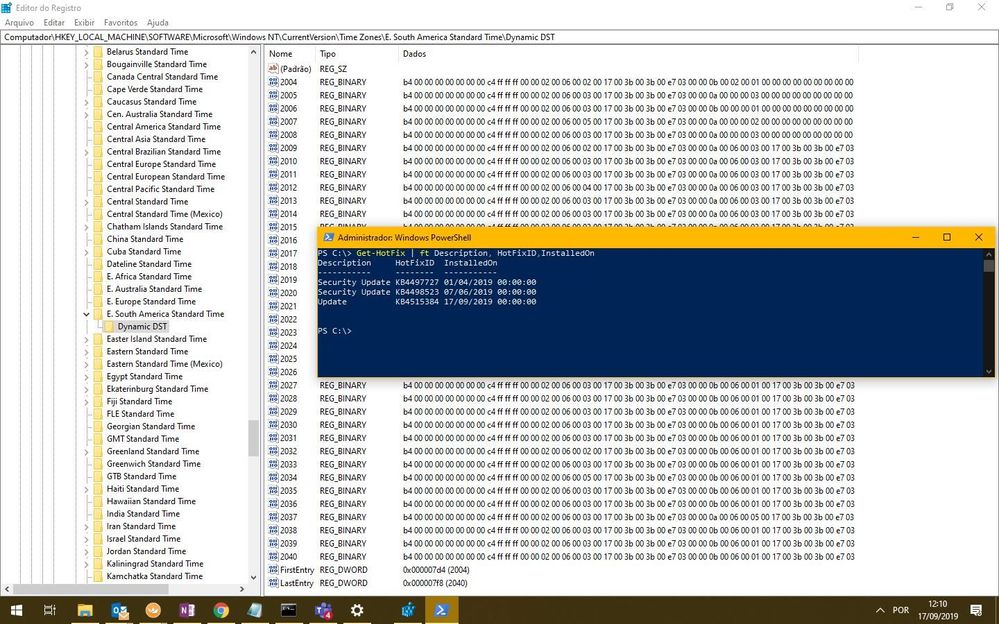Click the (Padrão) string value icon
Screen dimensions: 999x624
click(x=273, y=69)
